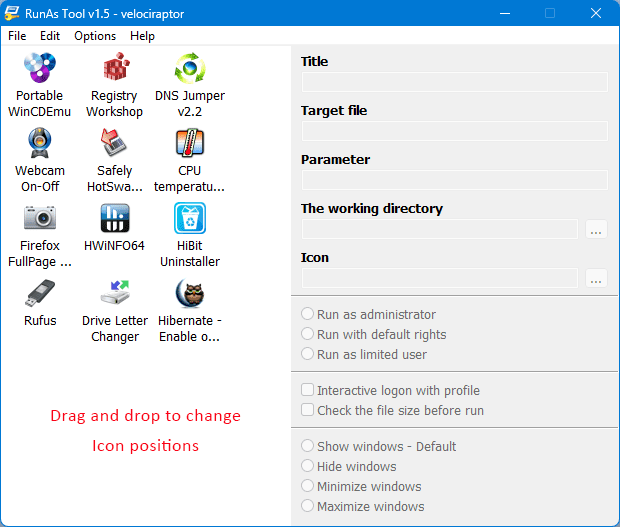Viewport: 620px width, 527px height.
Task: Enable Interactive logon with profile
Action: coord(308,390)
